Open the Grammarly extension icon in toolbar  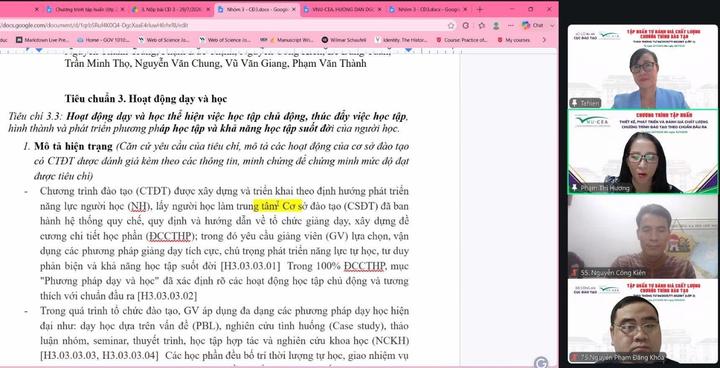coord(466,25)
